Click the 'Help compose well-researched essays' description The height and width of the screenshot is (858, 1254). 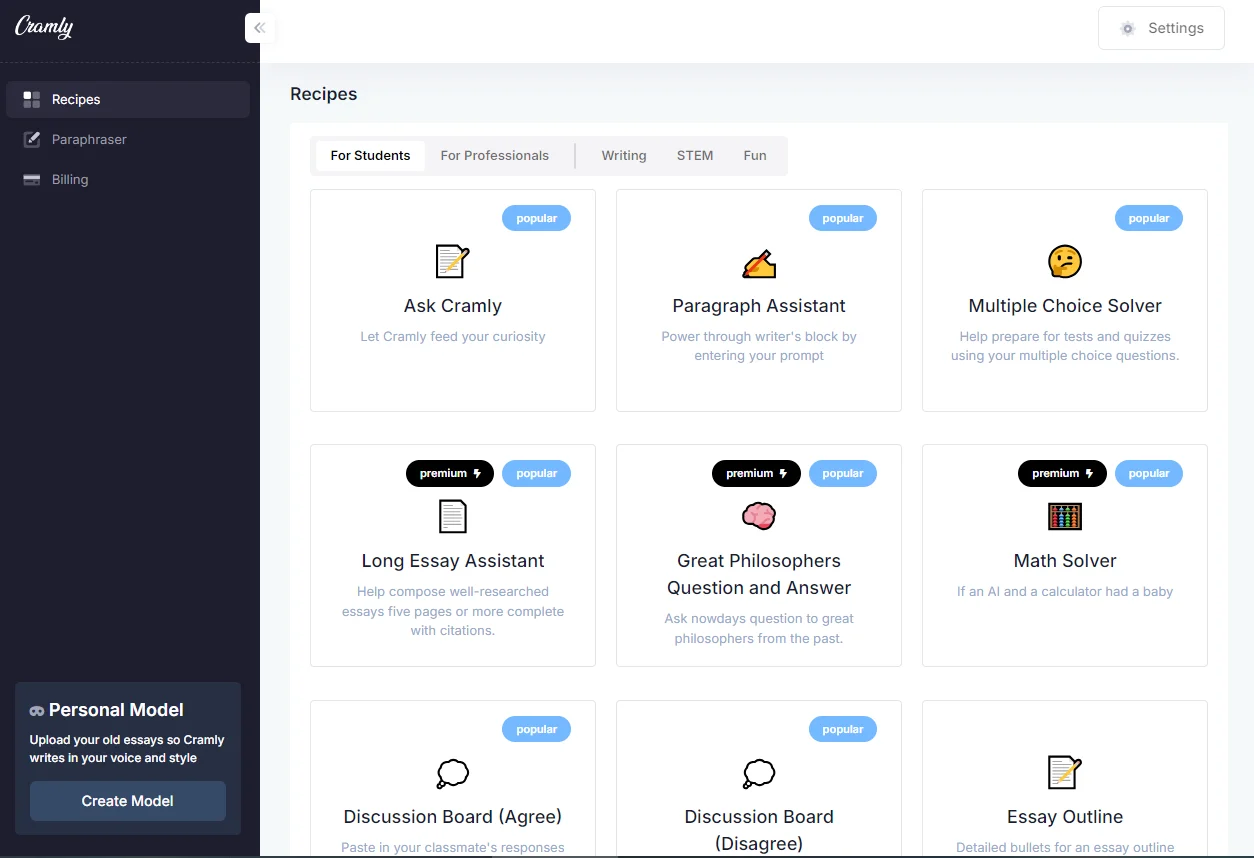(453, 611)
